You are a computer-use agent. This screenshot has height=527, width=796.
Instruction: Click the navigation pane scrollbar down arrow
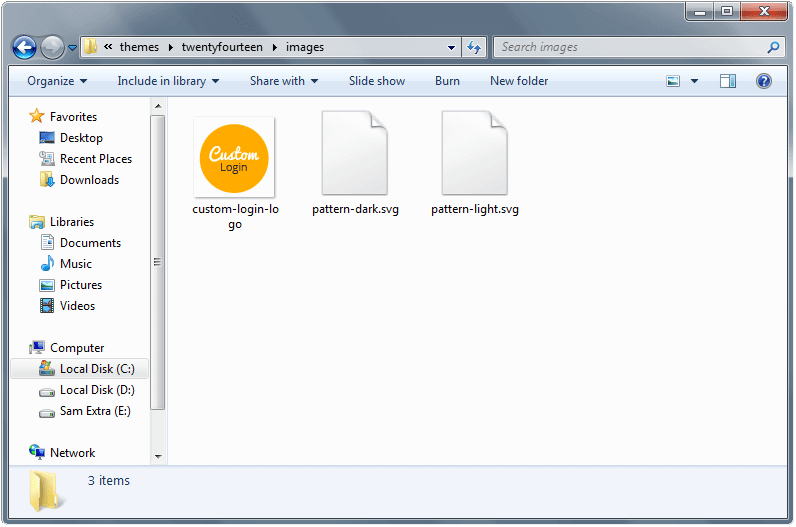pyautogui.click(x=158, y=456)
